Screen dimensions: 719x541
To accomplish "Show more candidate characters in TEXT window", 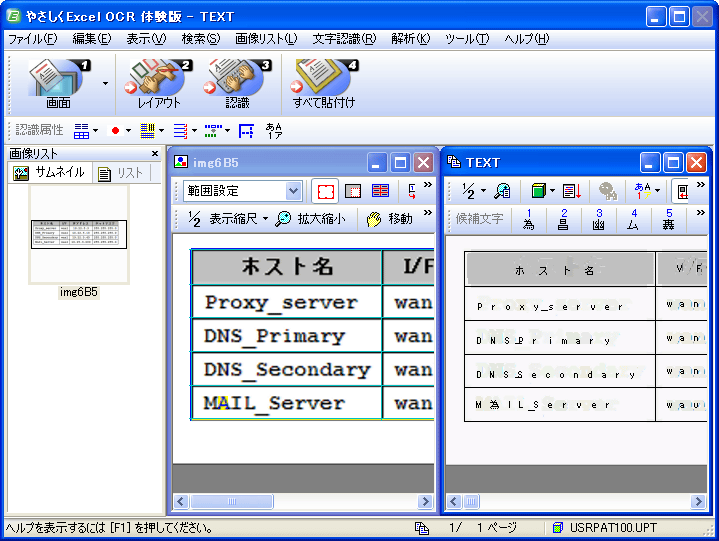I will click(x=701, y=213).
